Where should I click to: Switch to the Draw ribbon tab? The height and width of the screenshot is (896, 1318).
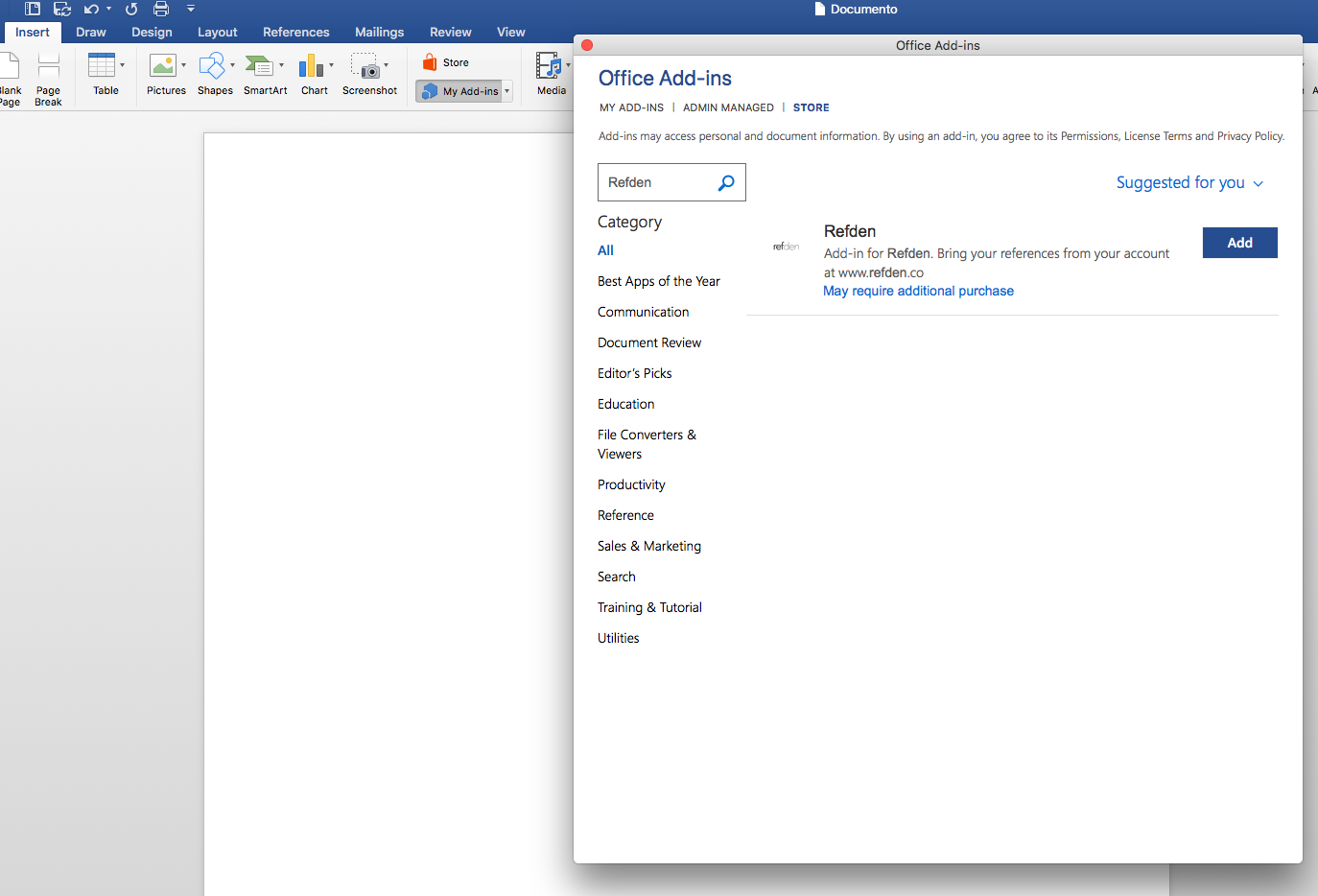[91, 32]
